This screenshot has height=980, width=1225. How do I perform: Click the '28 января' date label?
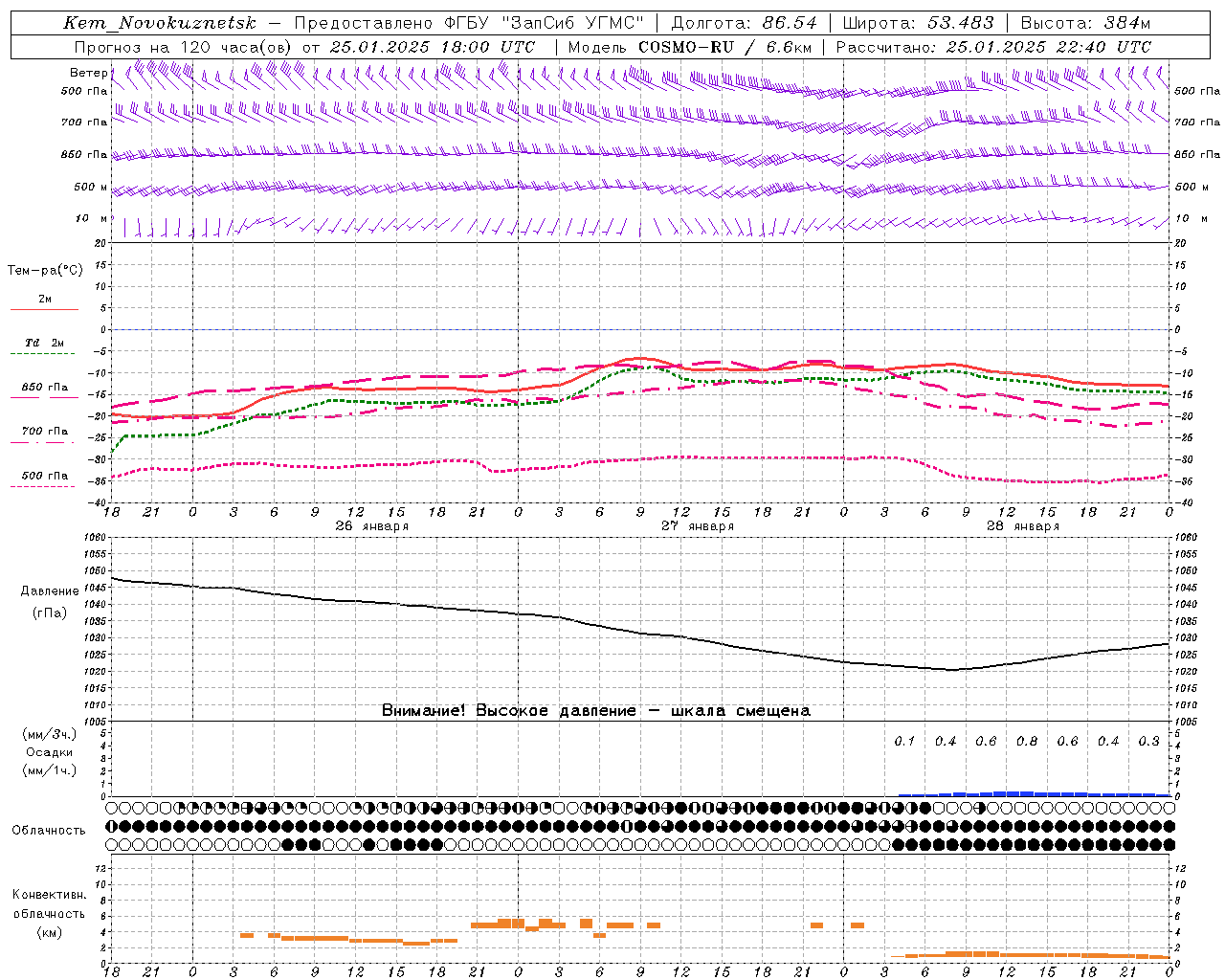(1023, 526)
